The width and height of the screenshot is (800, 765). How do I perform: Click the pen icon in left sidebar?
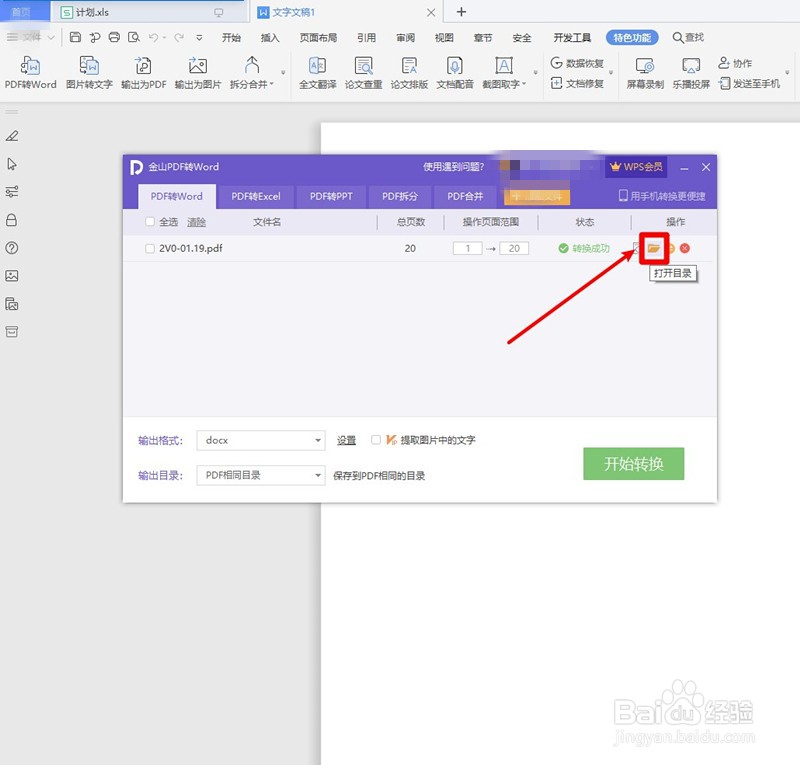(12, 136)
